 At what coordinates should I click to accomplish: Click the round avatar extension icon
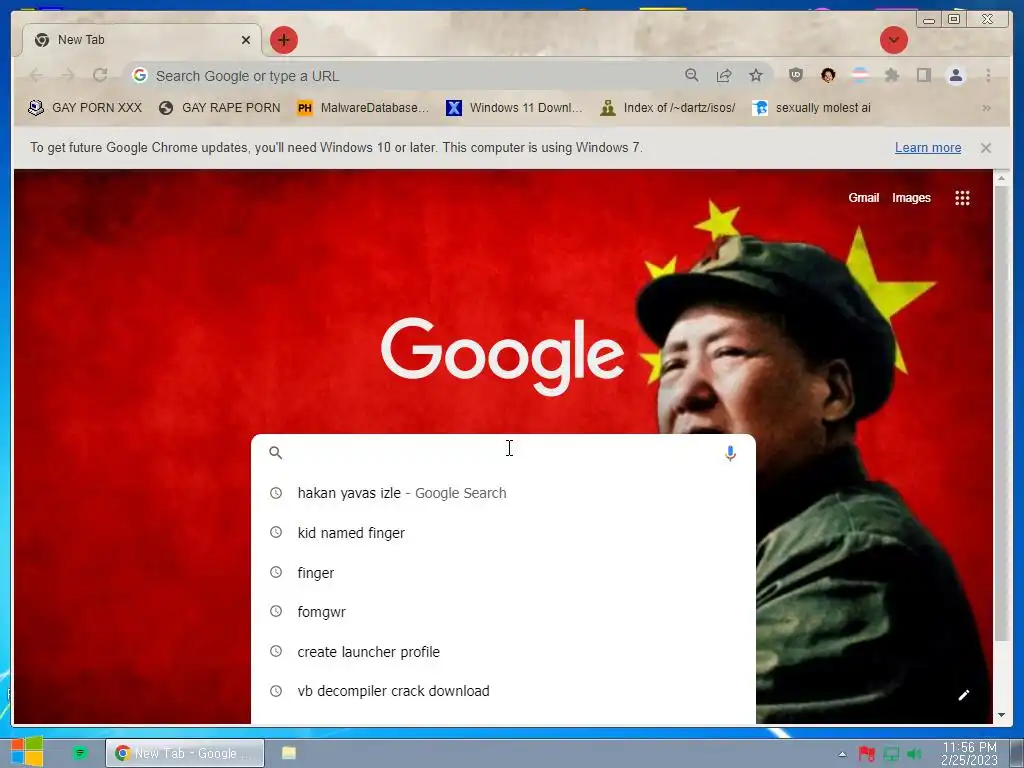[x=828, y=75]
